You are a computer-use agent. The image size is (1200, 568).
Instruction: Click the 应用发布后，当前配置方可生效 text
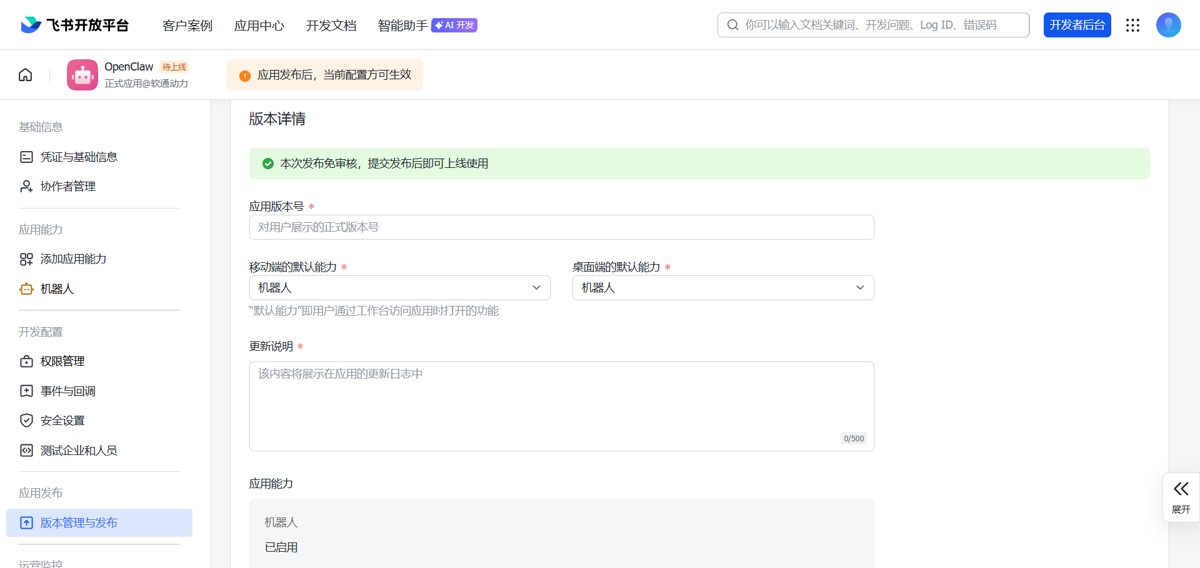click(334, 75)
